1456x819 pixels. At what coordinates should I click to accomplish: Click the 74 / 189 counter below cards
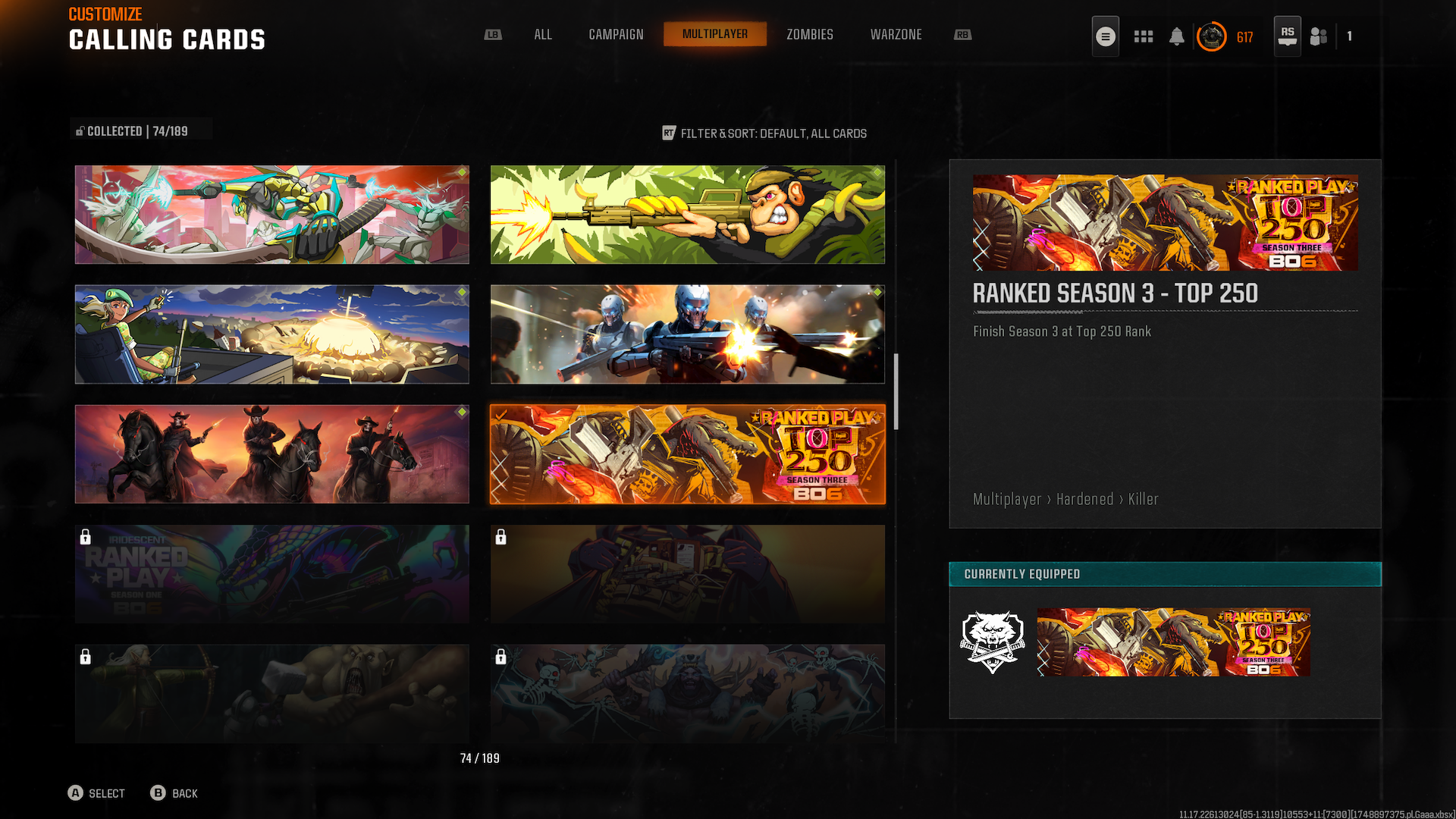(480, 758)
